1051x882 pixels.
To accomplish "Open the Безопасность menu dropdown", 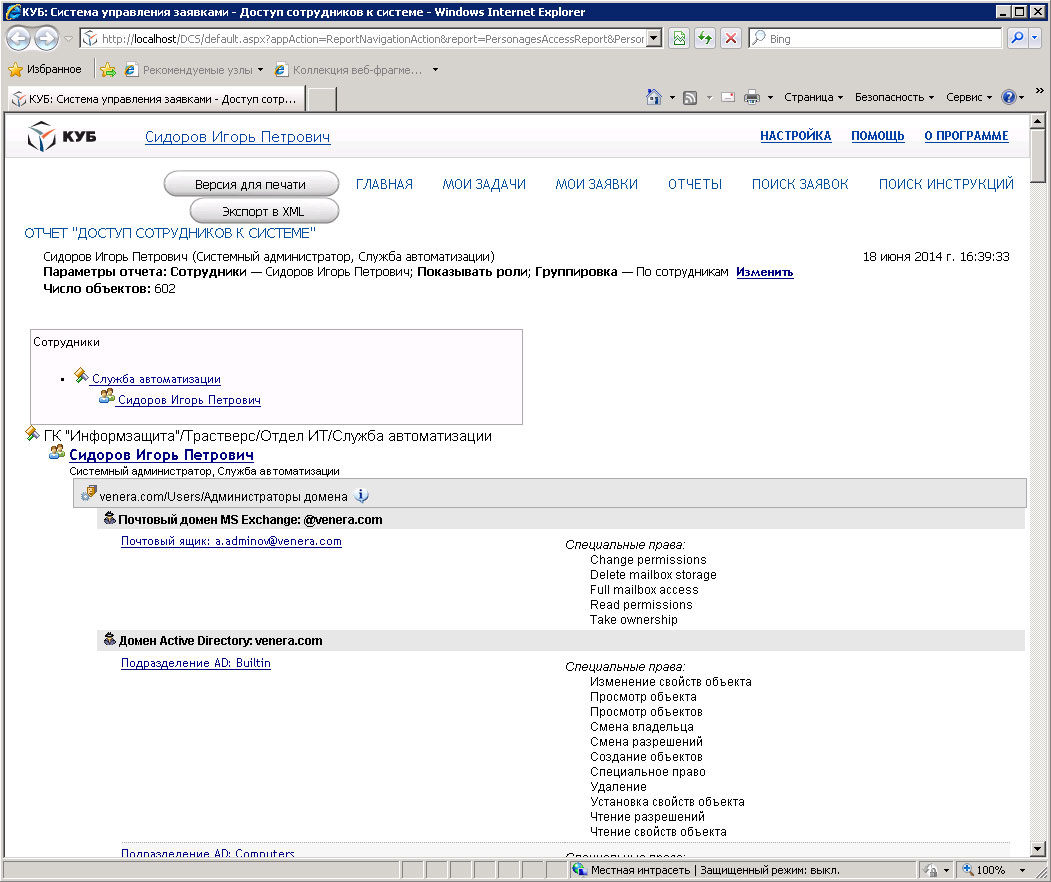I will tap(894, 97).
